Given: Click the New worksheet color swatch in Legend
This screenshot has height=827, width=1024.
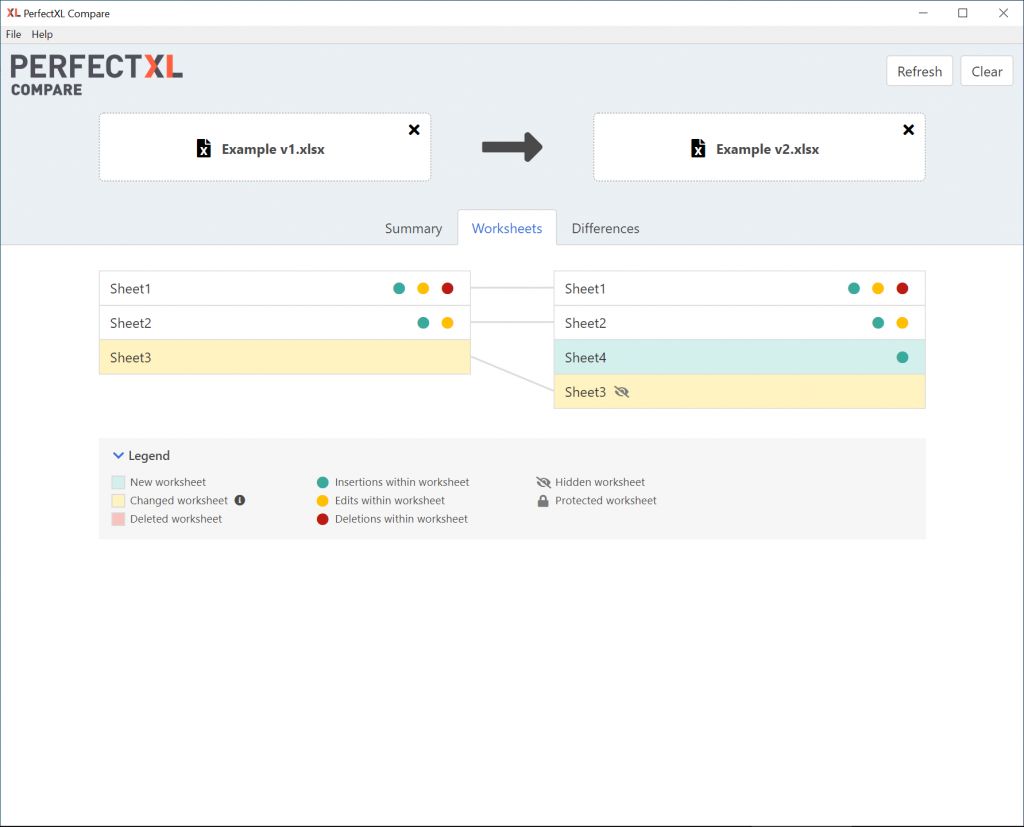Looking at the screenshot, I should [116, 482].
